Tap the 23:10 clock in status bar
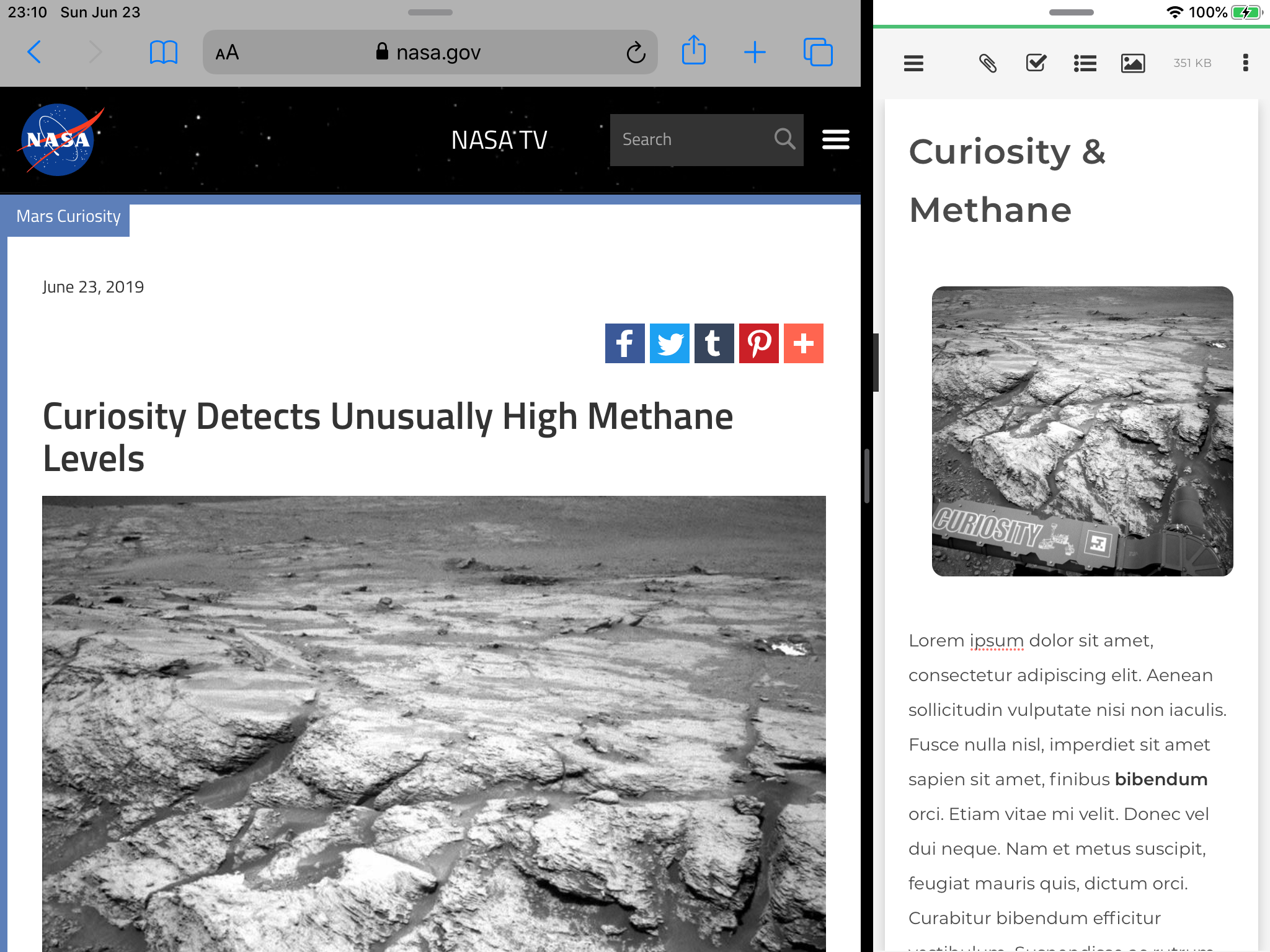Viewport: 1270px width, 952px height. coord(27,12)
